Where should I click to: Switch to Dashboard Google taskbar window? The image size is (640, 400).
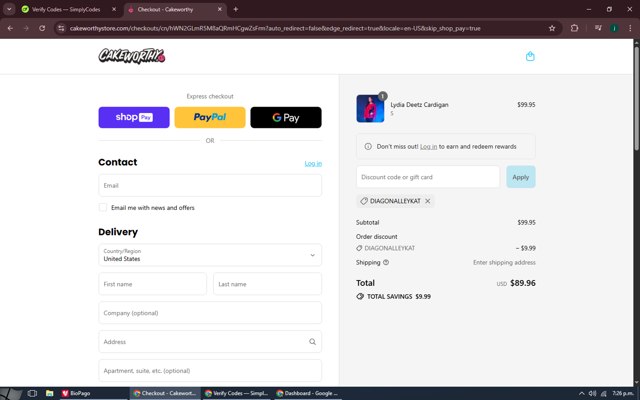307,393
